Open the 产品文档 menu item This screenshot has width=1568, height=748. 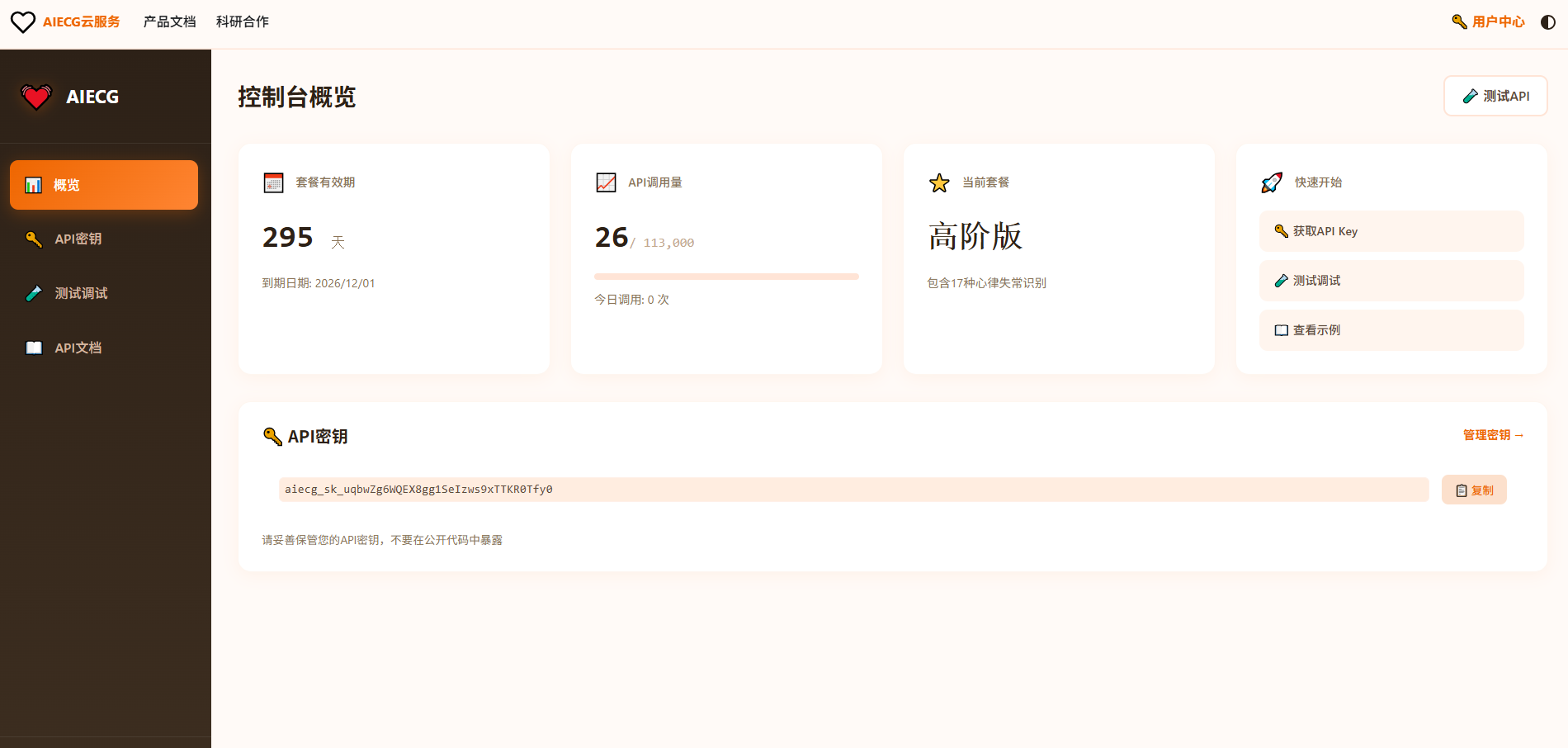(x=168, y=22)
